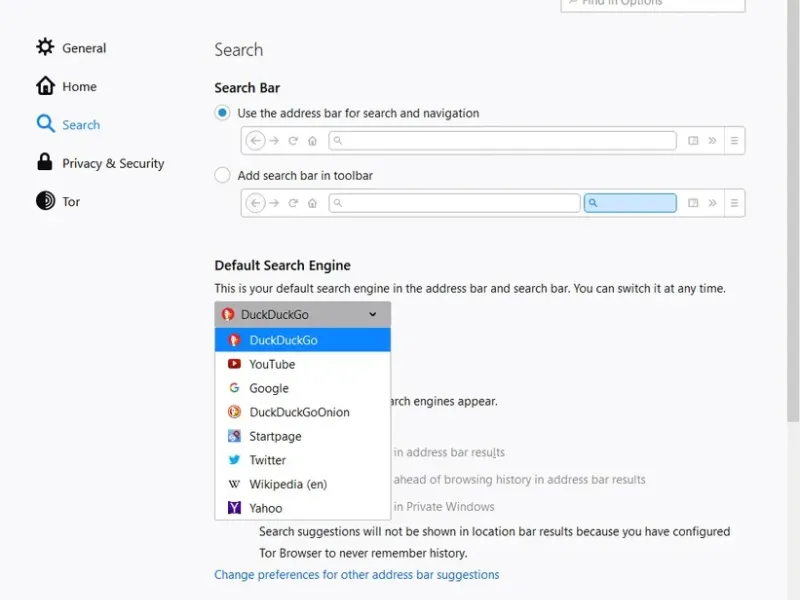Viewport: 800px width, 600px height.
Task: Enable 'Use the address bar for search' option
Action: 223,113
